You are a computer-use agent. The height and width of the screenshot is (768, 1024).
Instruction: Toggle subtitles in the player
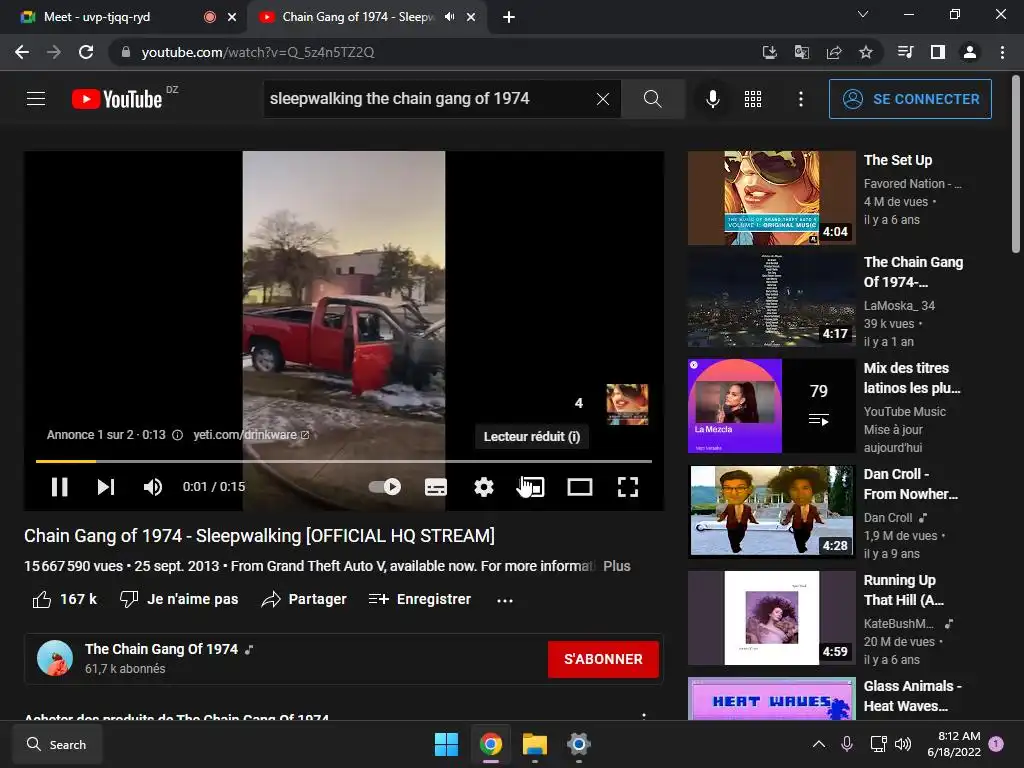tap(436, 487)
